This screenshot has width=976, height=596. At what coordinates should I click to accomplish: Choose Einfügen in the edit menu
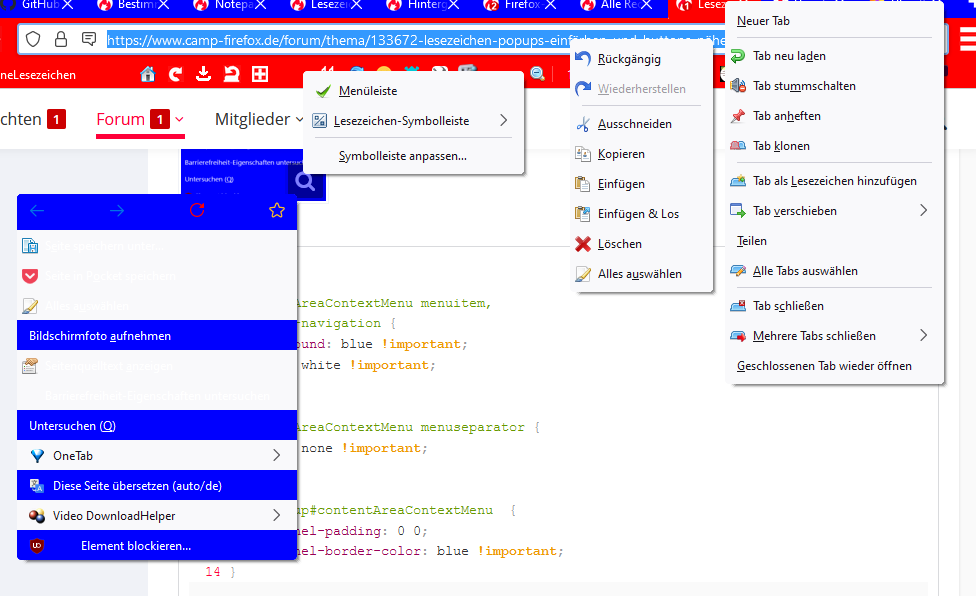click(x=642, y=184)
